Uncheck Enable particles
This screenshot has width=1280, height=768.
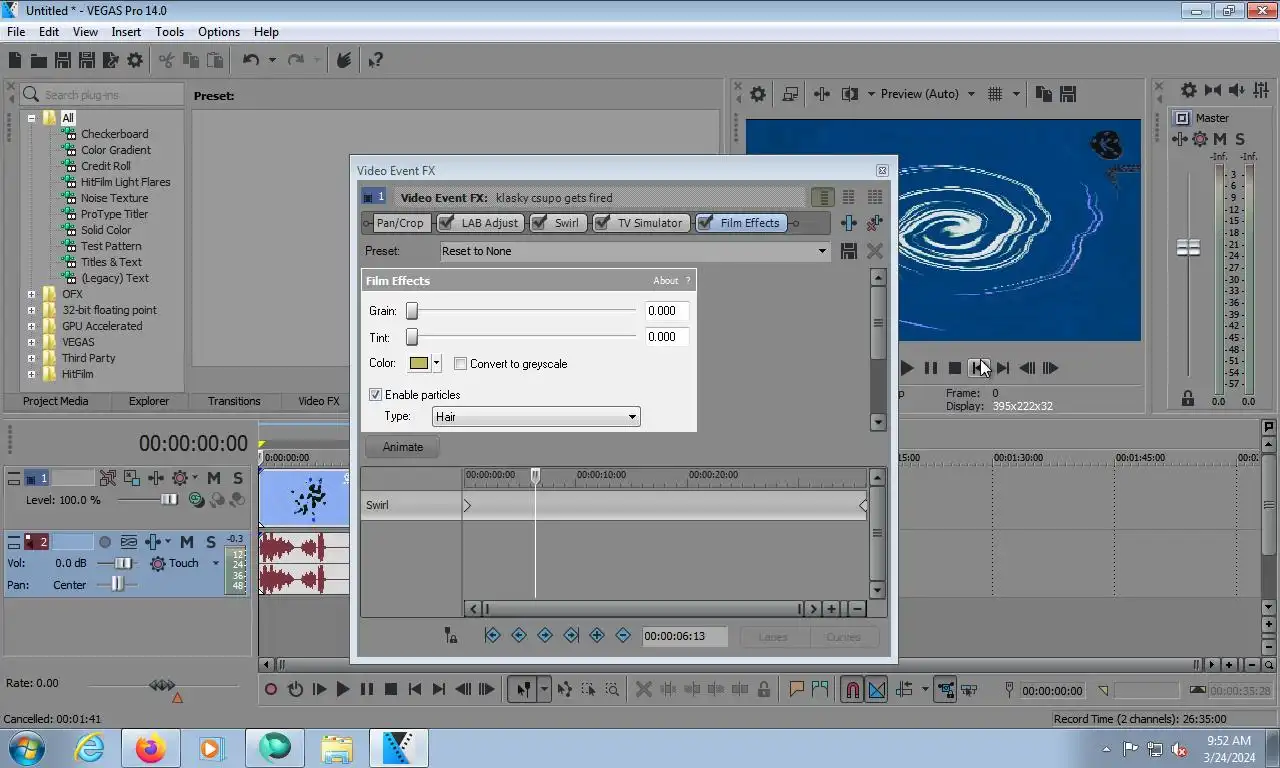(376, 395)
